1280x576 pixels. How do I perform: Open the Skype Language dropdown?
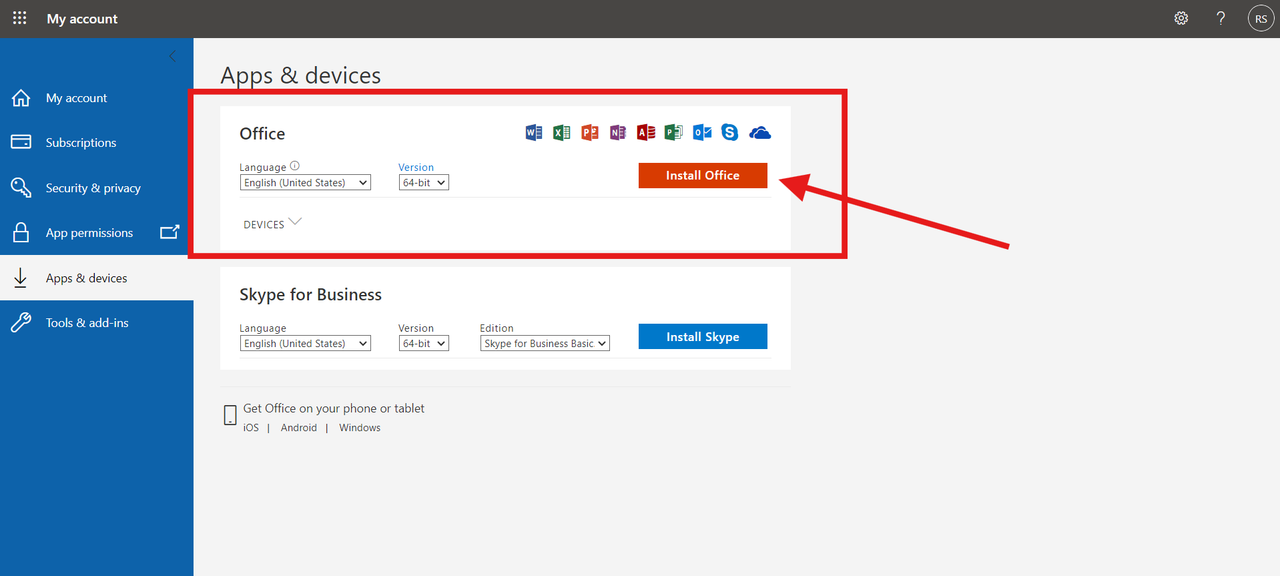click(306, 343)
